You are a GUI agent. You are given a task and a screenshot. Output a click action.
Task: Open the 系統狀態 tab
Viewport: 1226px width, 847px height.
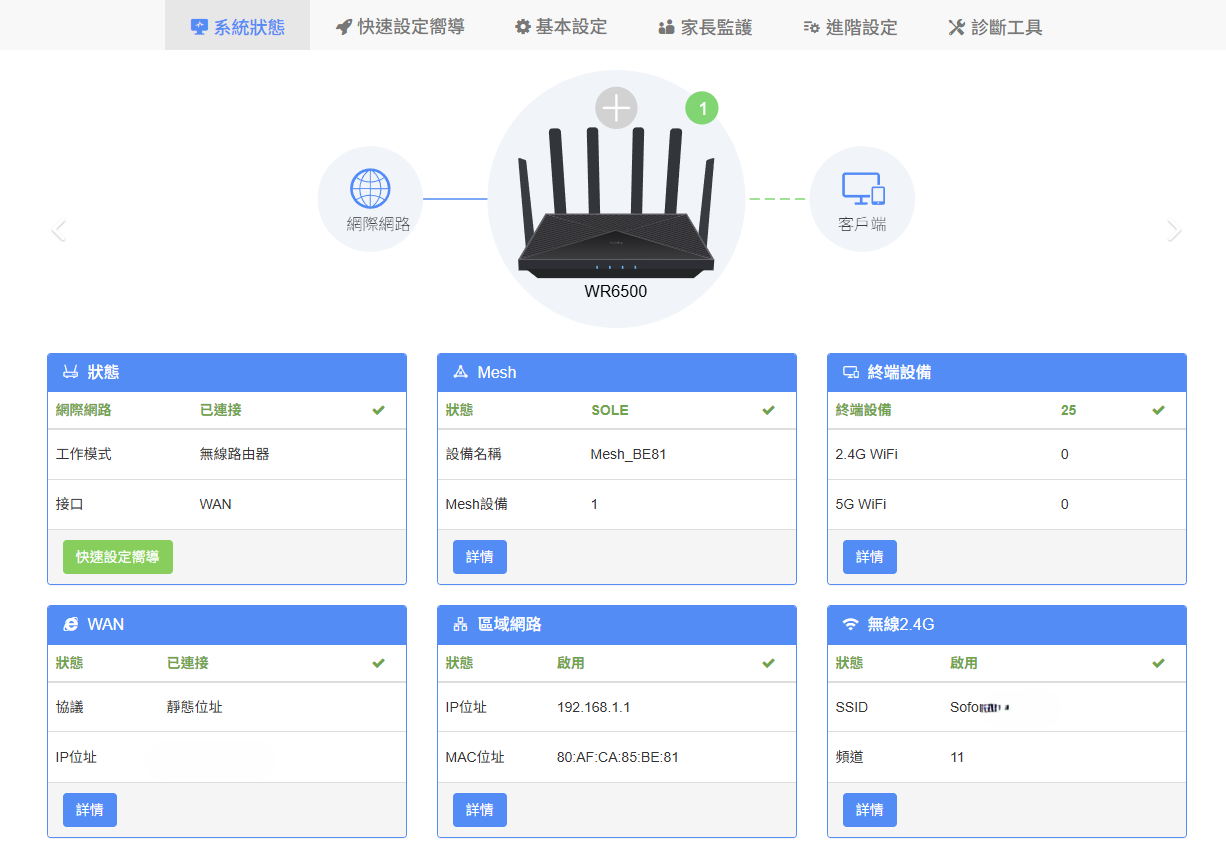238,27
